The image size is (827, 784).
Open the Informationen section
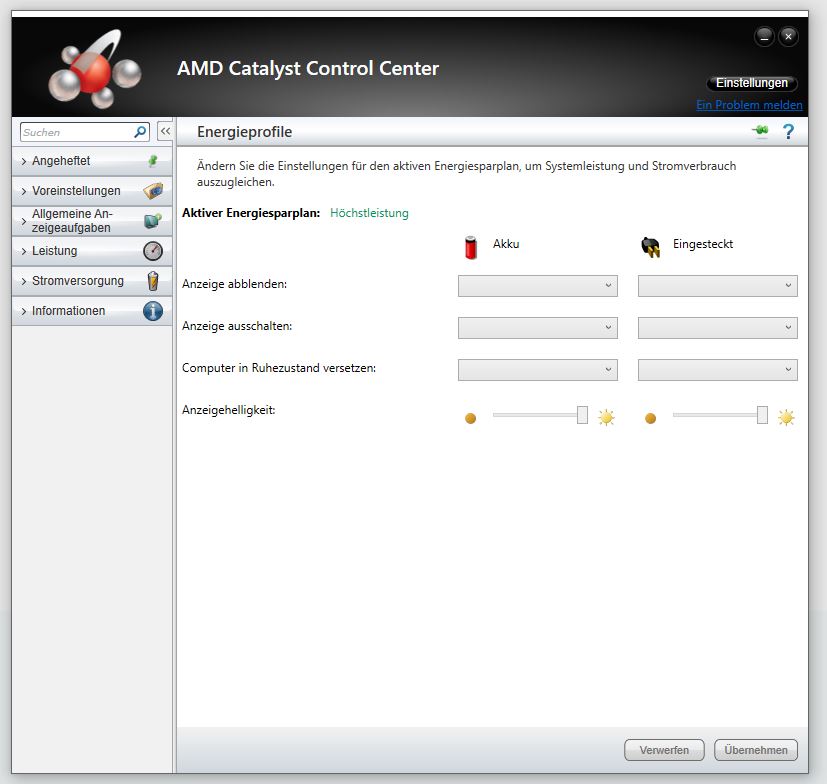coord(92,311)
